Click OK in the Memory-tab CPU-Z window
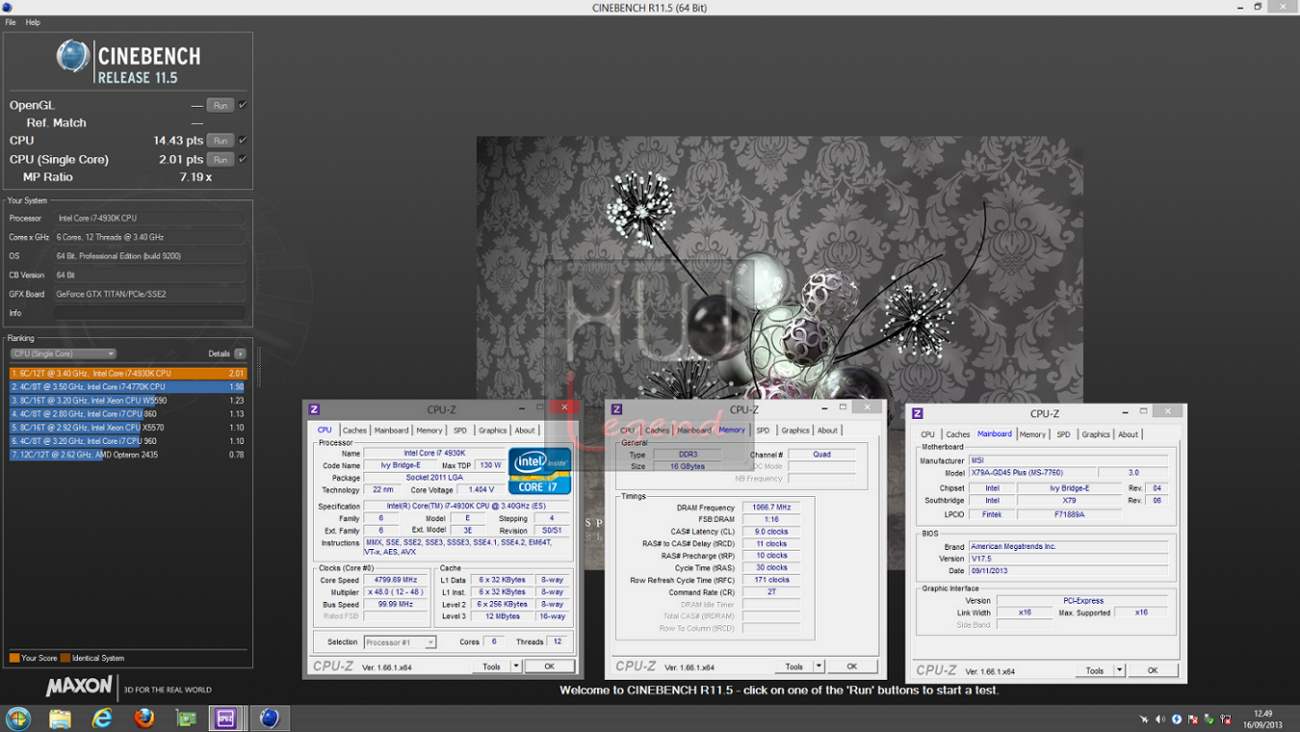Screen dimensions: 1300x732 click(x=851, y=666)
